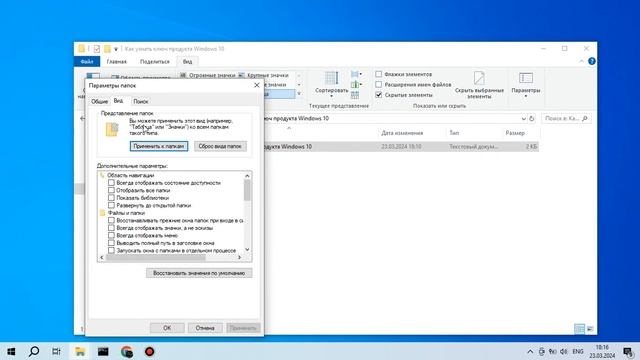This screenshot has width=640, height=360.
Task: Open the quick access toolbar dropdown arrow
Action: coord(116,49)
